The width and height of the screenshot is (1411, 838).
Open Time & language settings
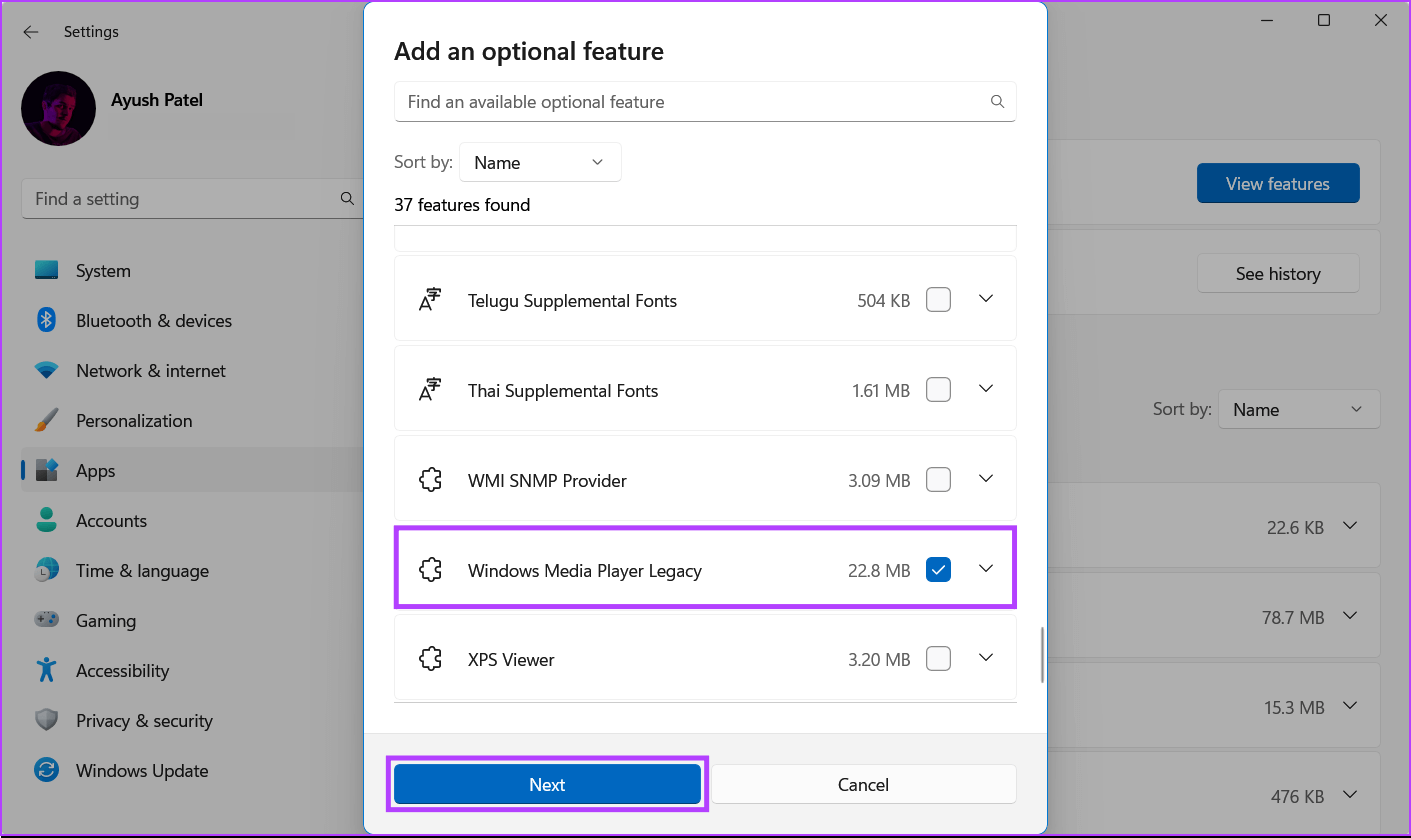192,571
